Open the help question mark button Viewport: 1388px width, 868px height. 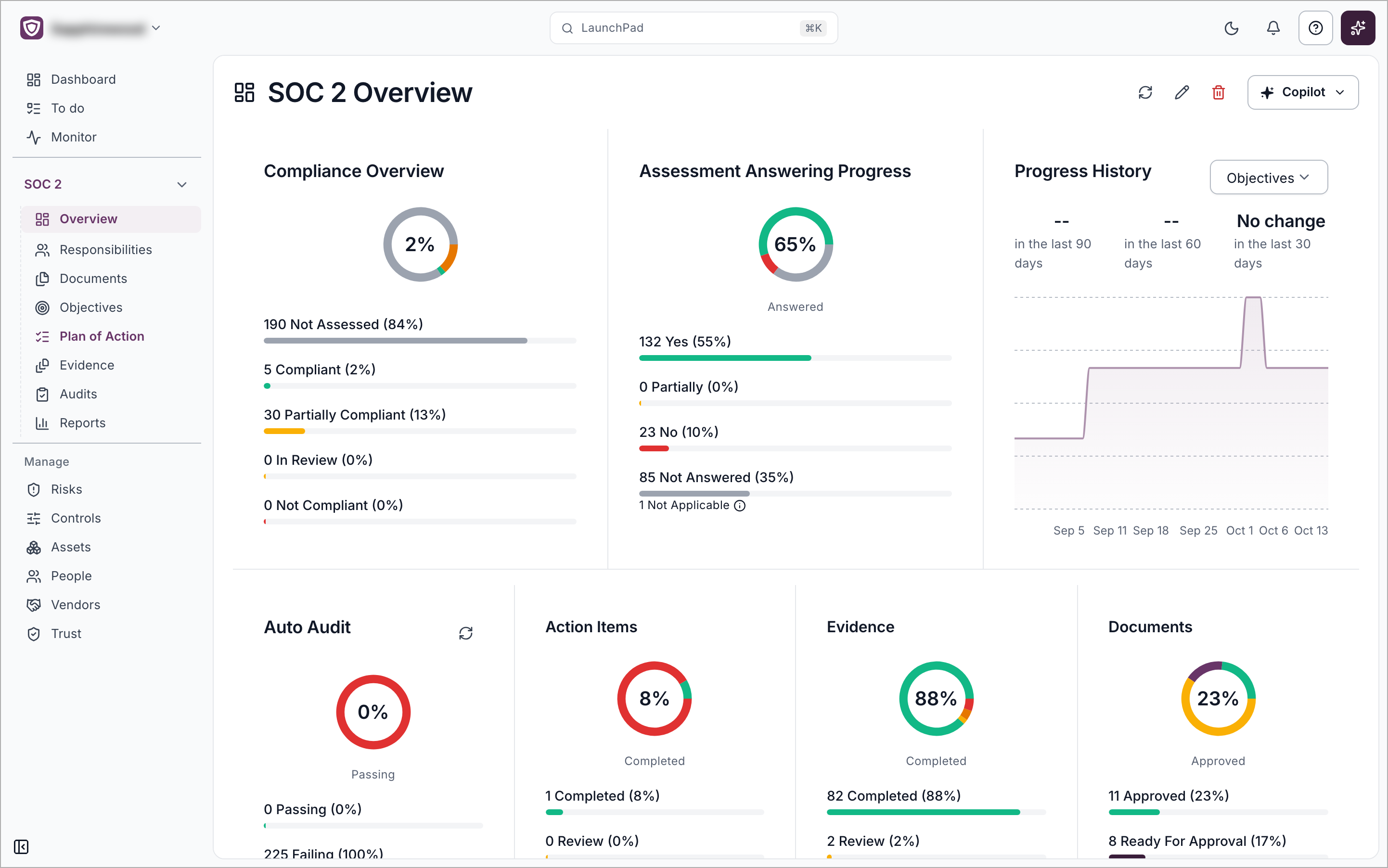(x=1315, y=28)
